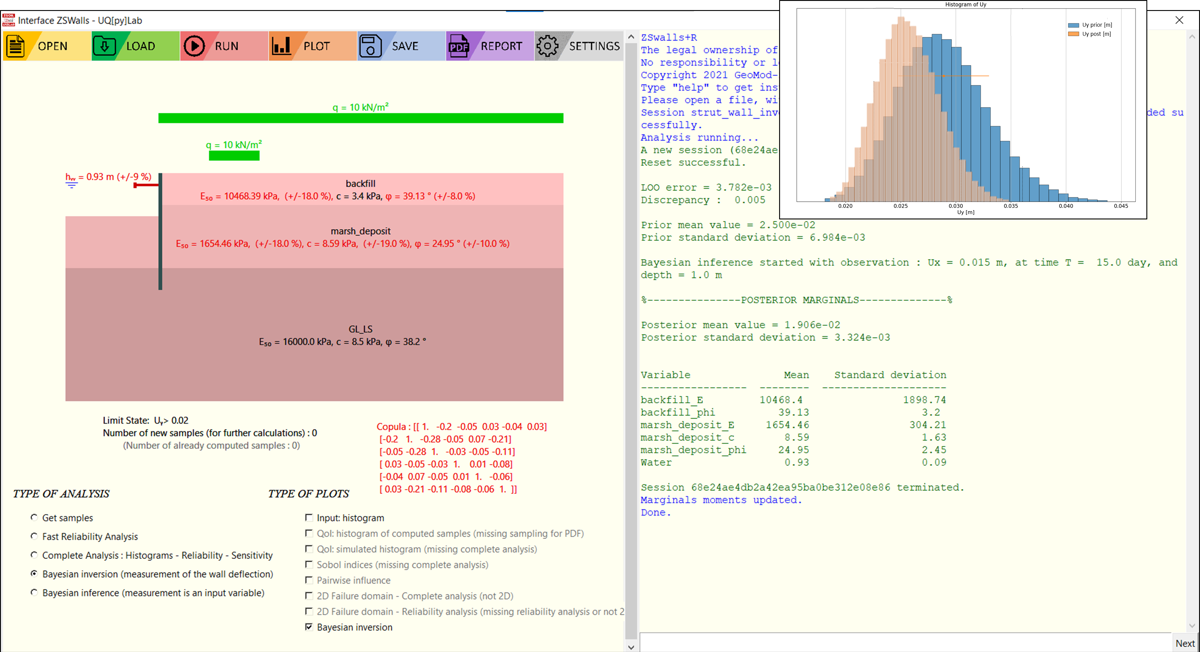
Task: Close the application window
Action: click(x=1178, y=19)
